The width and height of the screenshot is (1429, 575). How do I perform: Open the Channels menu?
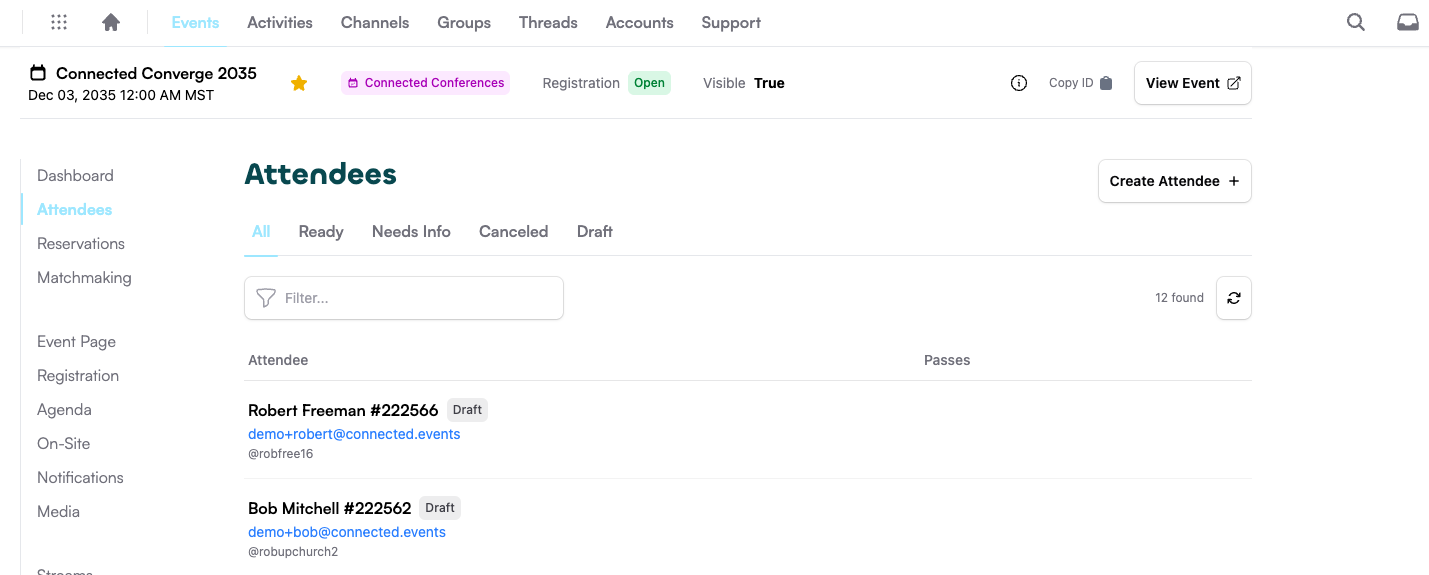click(x=374, y=22)
